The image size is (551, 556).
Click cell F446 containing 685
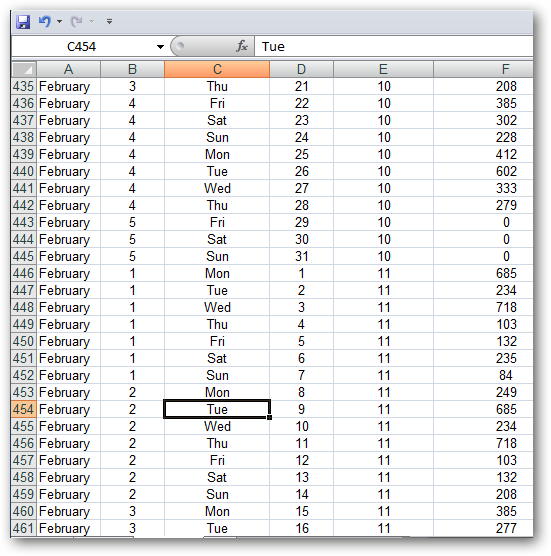483,273
